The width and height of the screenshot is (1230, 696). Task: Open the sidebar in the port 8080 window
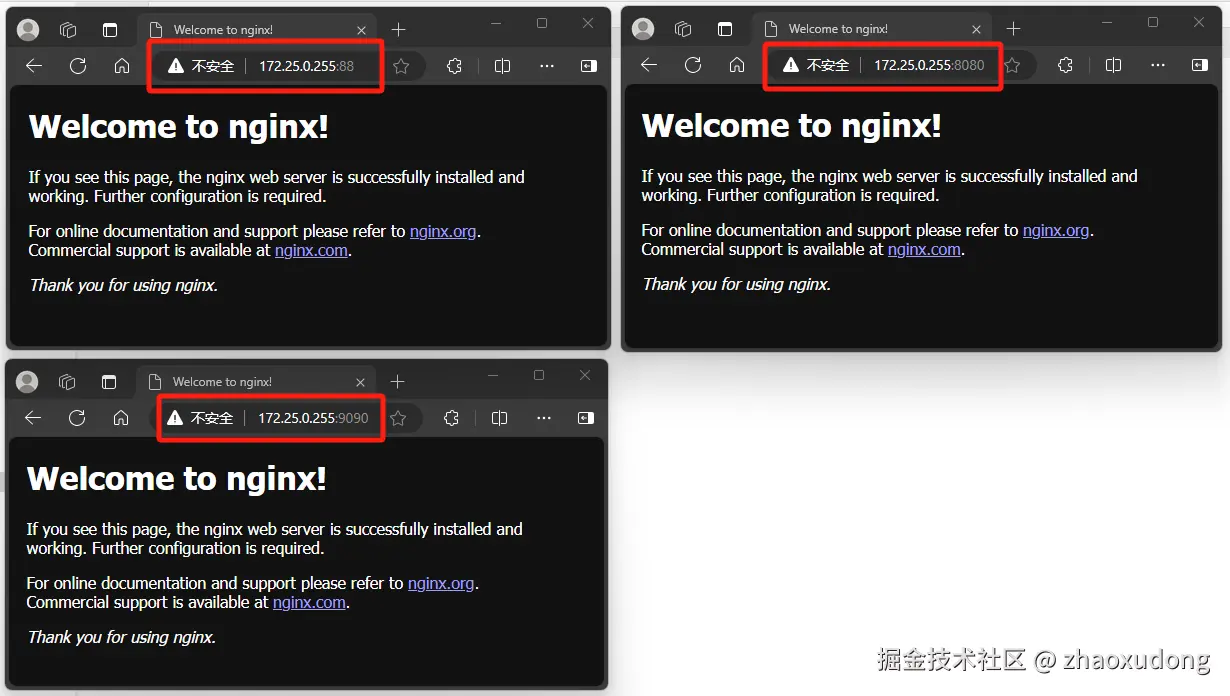tap(1200, 65)
